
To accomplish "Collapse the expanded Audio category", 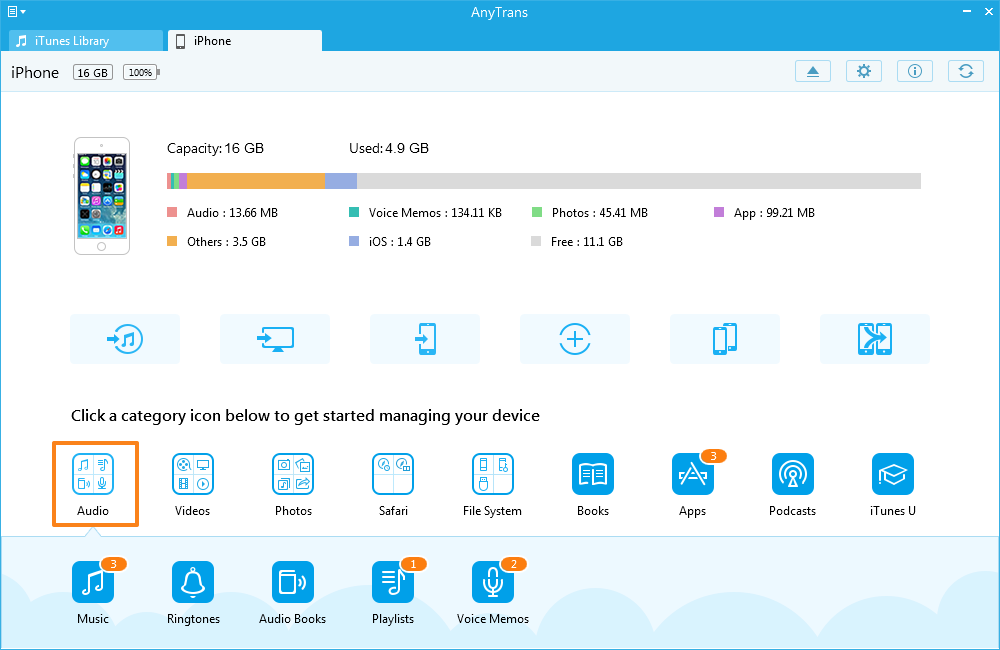I will 94,475.
